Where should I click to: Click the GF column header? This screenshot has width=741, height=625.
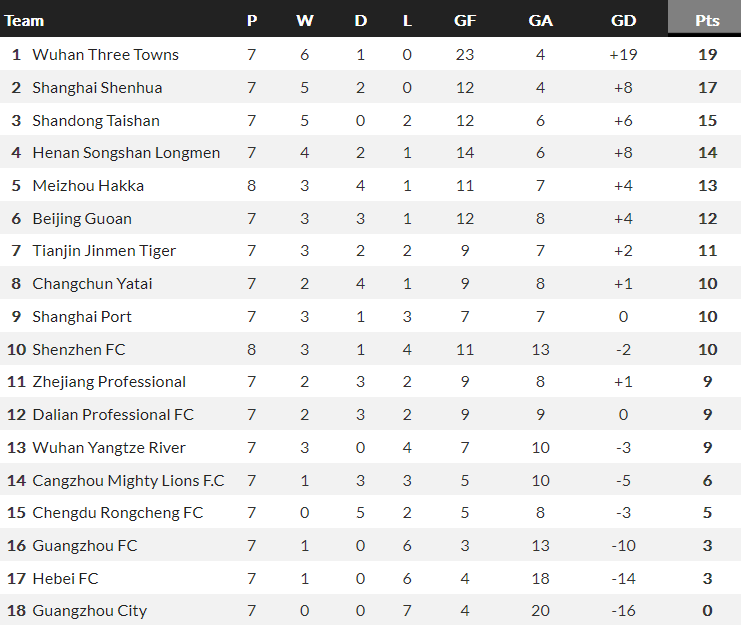click(464, 20)
